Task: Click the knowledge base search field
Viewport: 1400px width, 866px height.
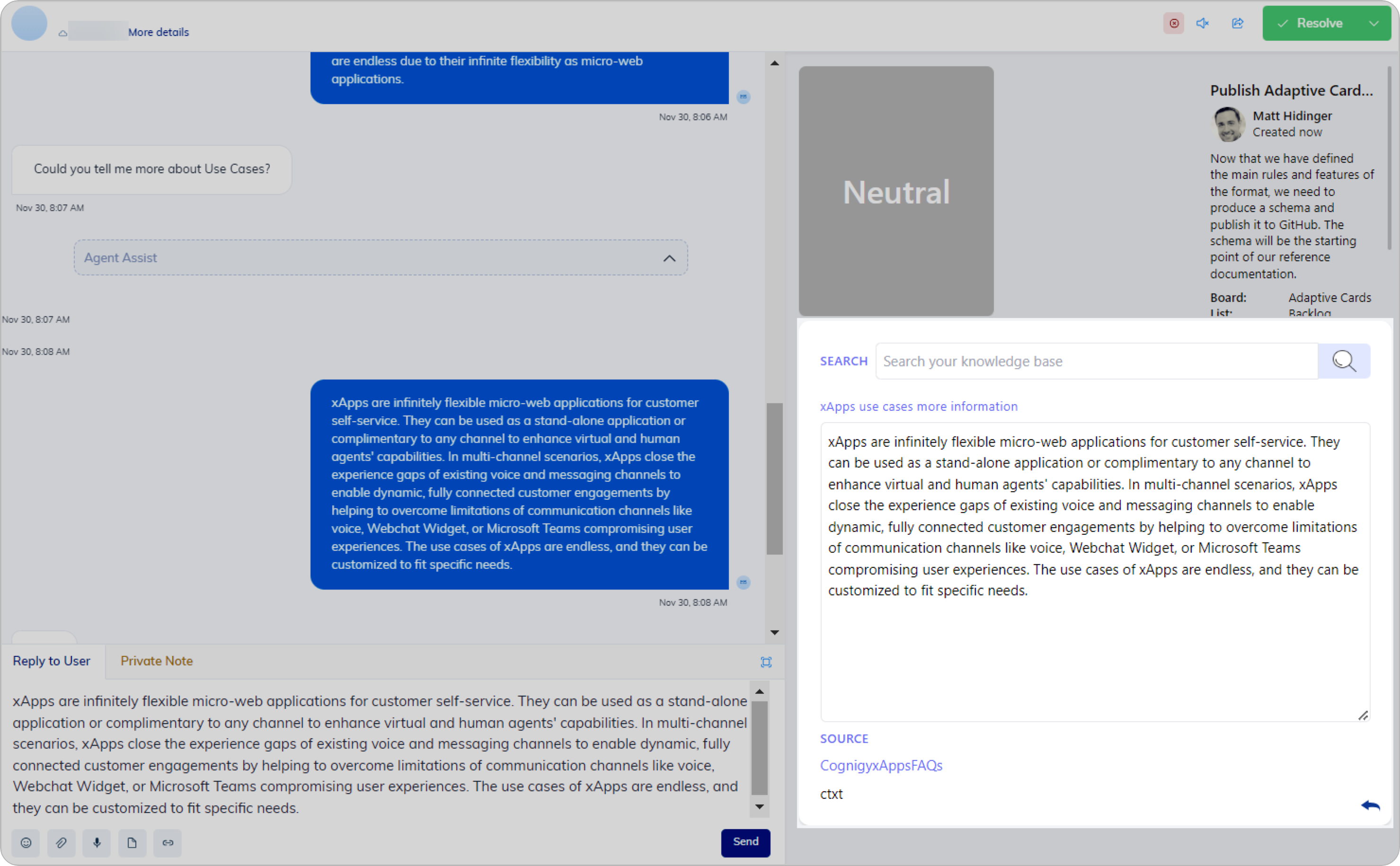Action: point(1097,362)
